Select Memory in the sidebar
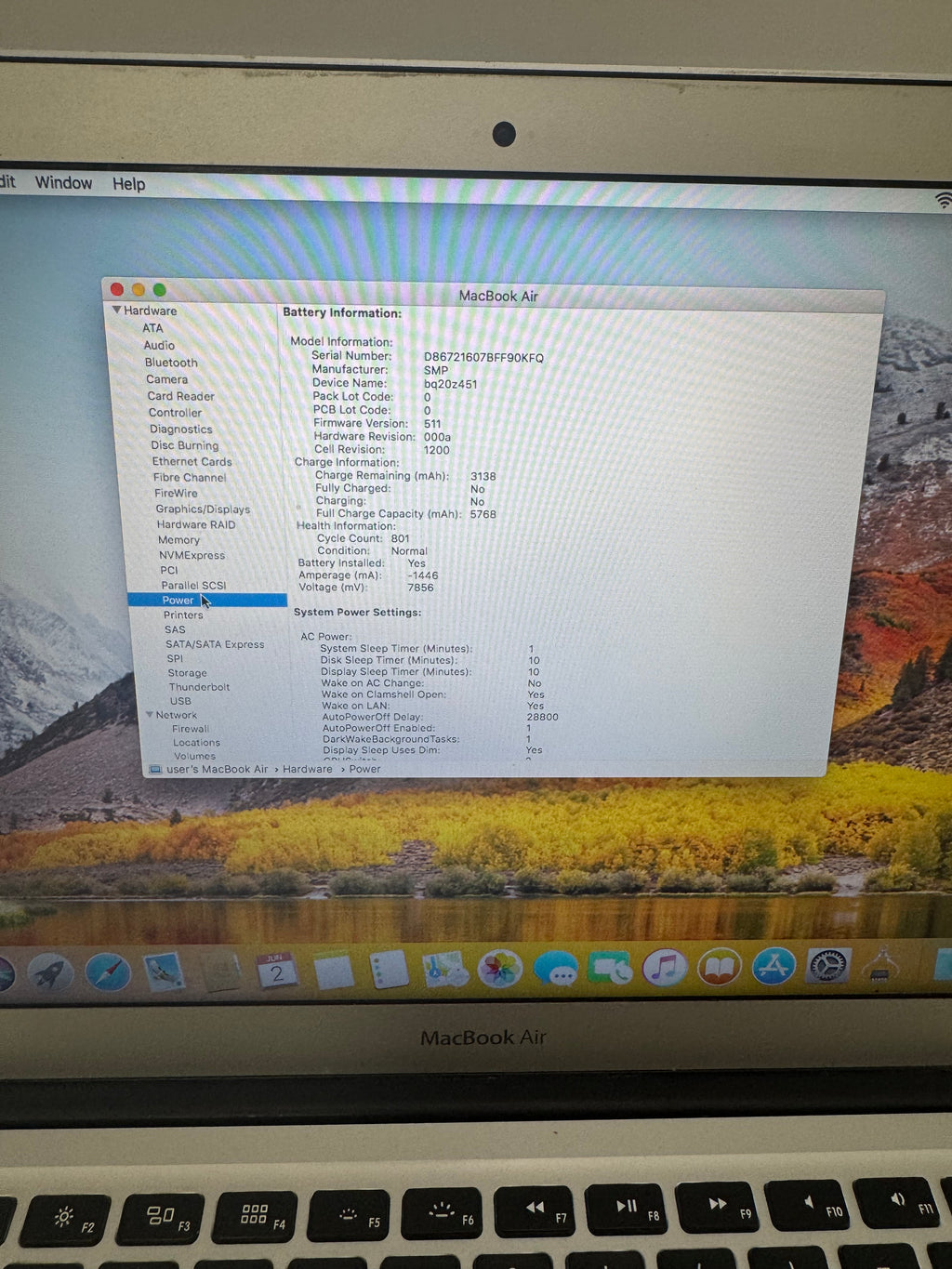 (x=178, y=540)
